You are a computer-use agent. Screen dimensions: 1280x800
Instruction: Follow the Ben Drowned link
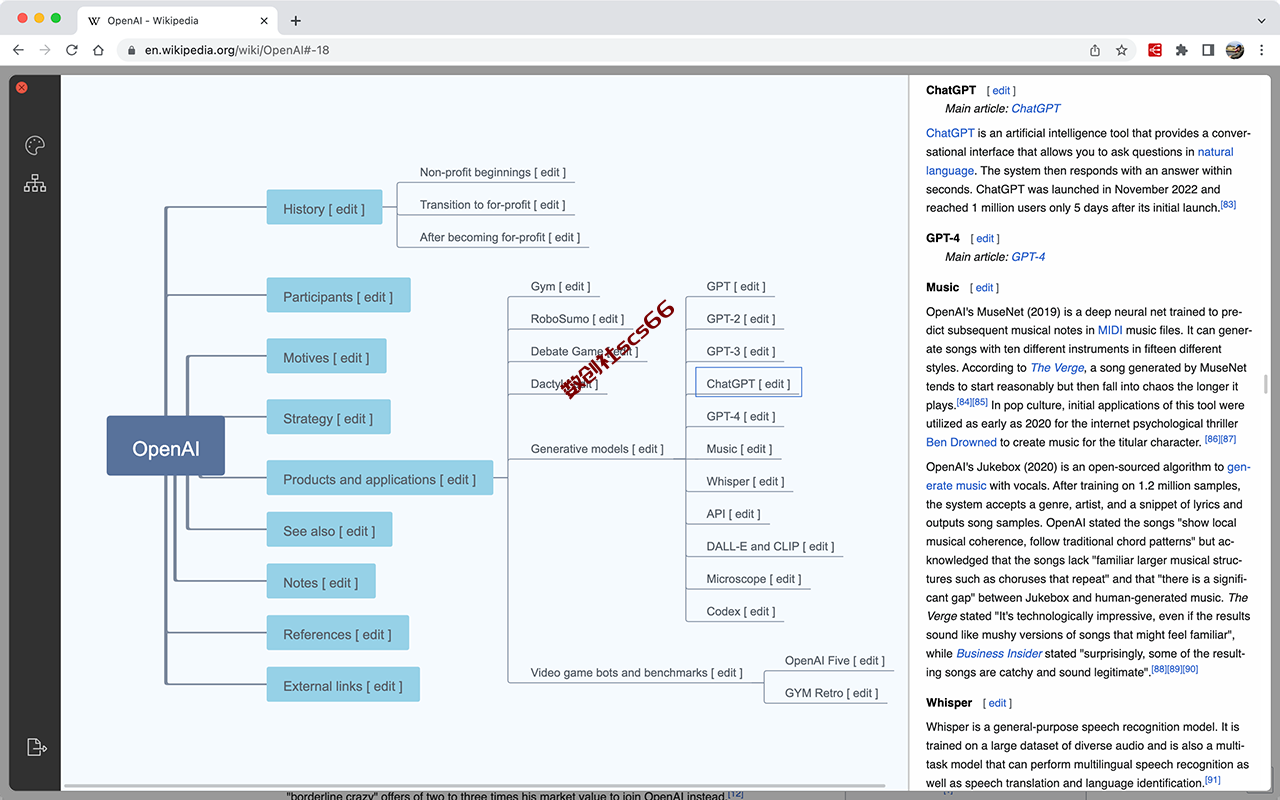(x=961, y=442)
